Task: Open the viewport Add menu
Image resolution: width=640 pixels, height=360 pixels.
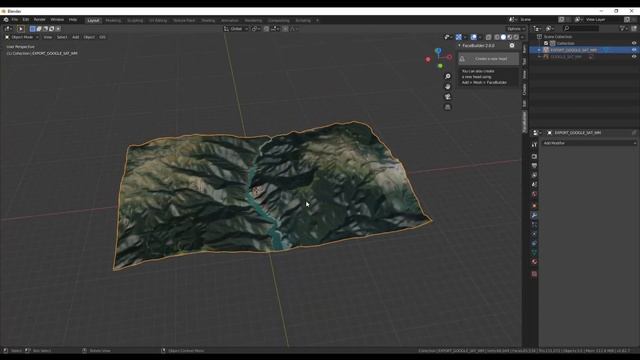Action: tap(76, 37)
